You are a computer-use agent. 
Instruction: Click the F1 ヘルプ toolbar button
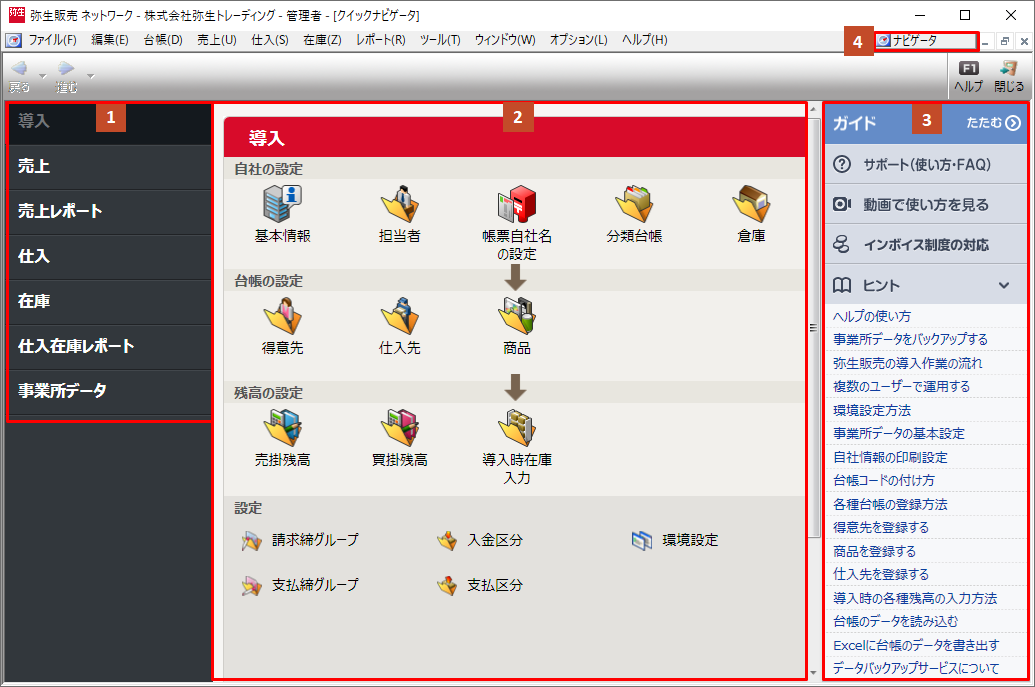968,77
